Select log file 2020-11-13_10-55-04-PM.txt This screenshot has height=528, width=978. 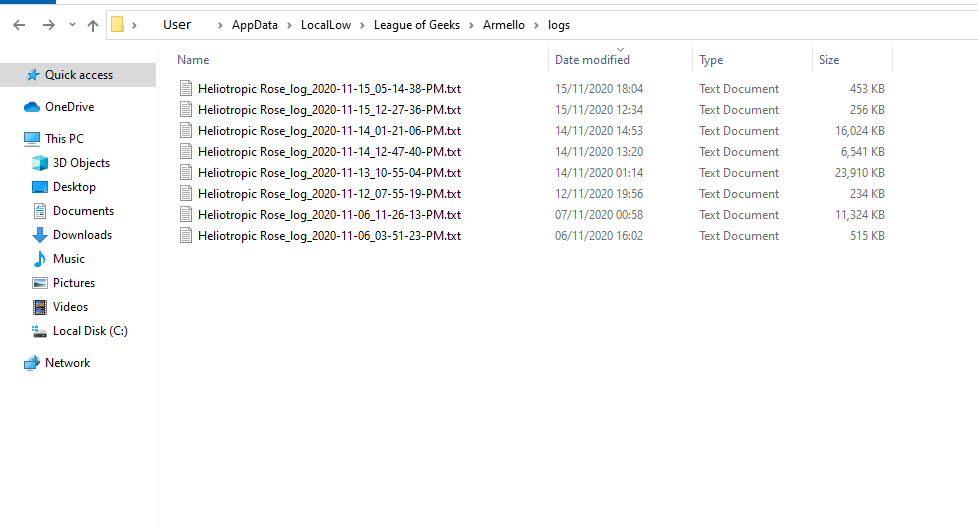click(329, 173)
